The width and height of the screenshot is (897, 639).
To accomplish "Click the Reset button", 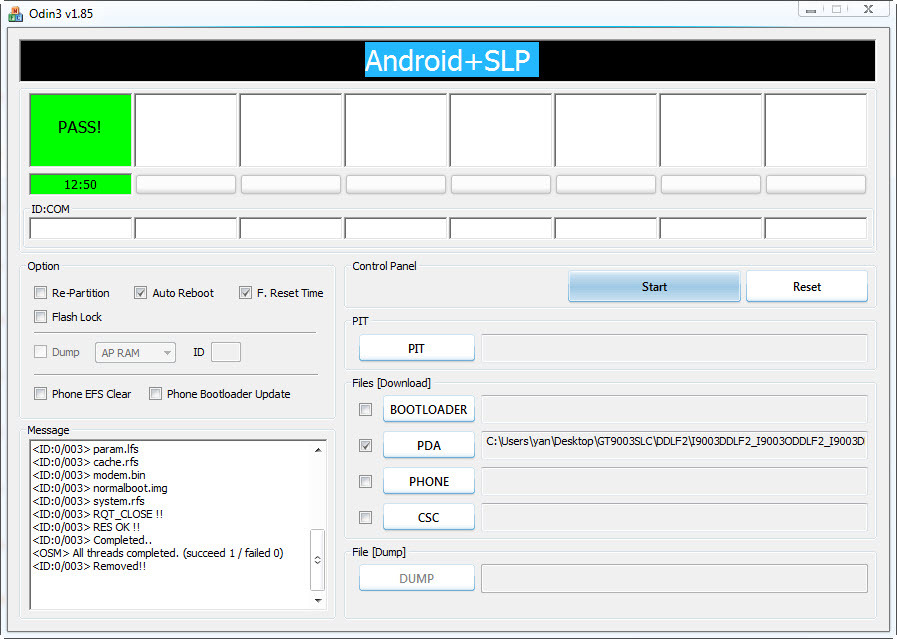I will click(806, 287).
